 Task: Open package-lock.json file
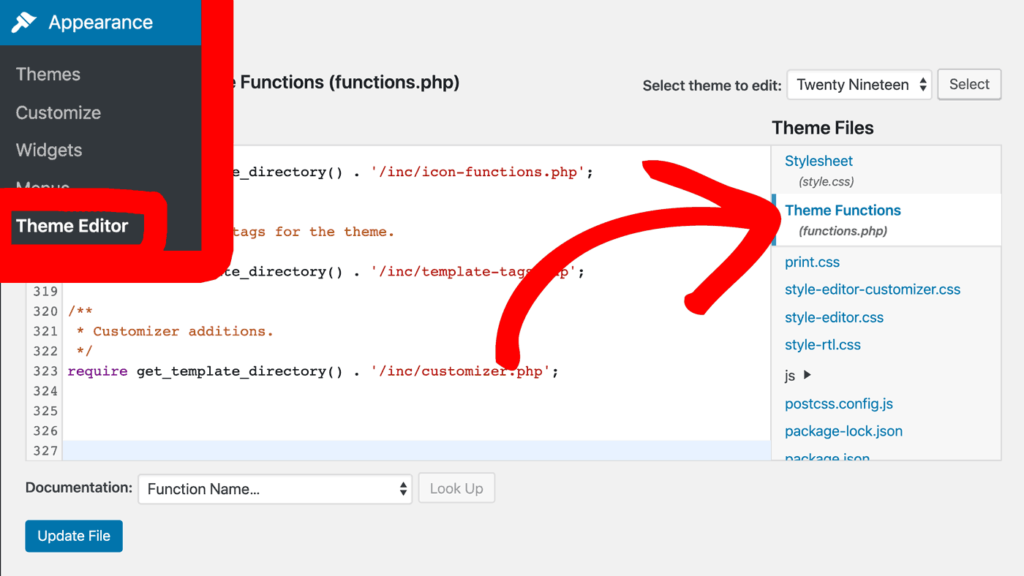pos(843,431)
